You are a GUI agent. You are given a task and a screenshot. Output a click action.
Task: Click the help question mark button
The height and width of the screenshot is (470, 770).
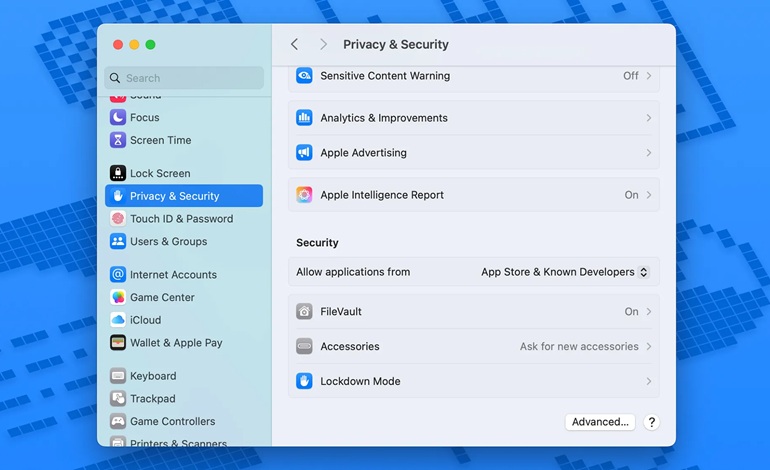652,422
